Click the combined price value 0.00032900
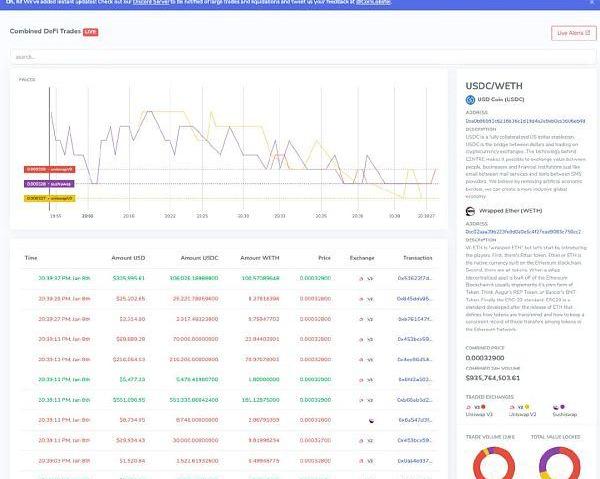The image size is (600, 479). (485, 358)
